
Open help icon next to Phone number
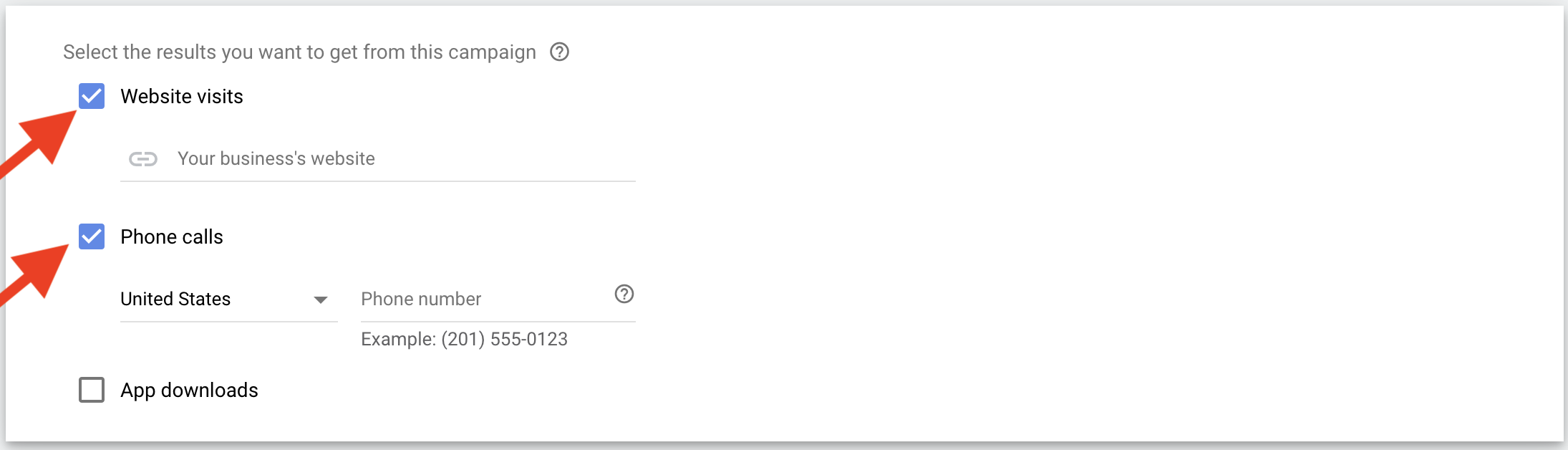624,294
